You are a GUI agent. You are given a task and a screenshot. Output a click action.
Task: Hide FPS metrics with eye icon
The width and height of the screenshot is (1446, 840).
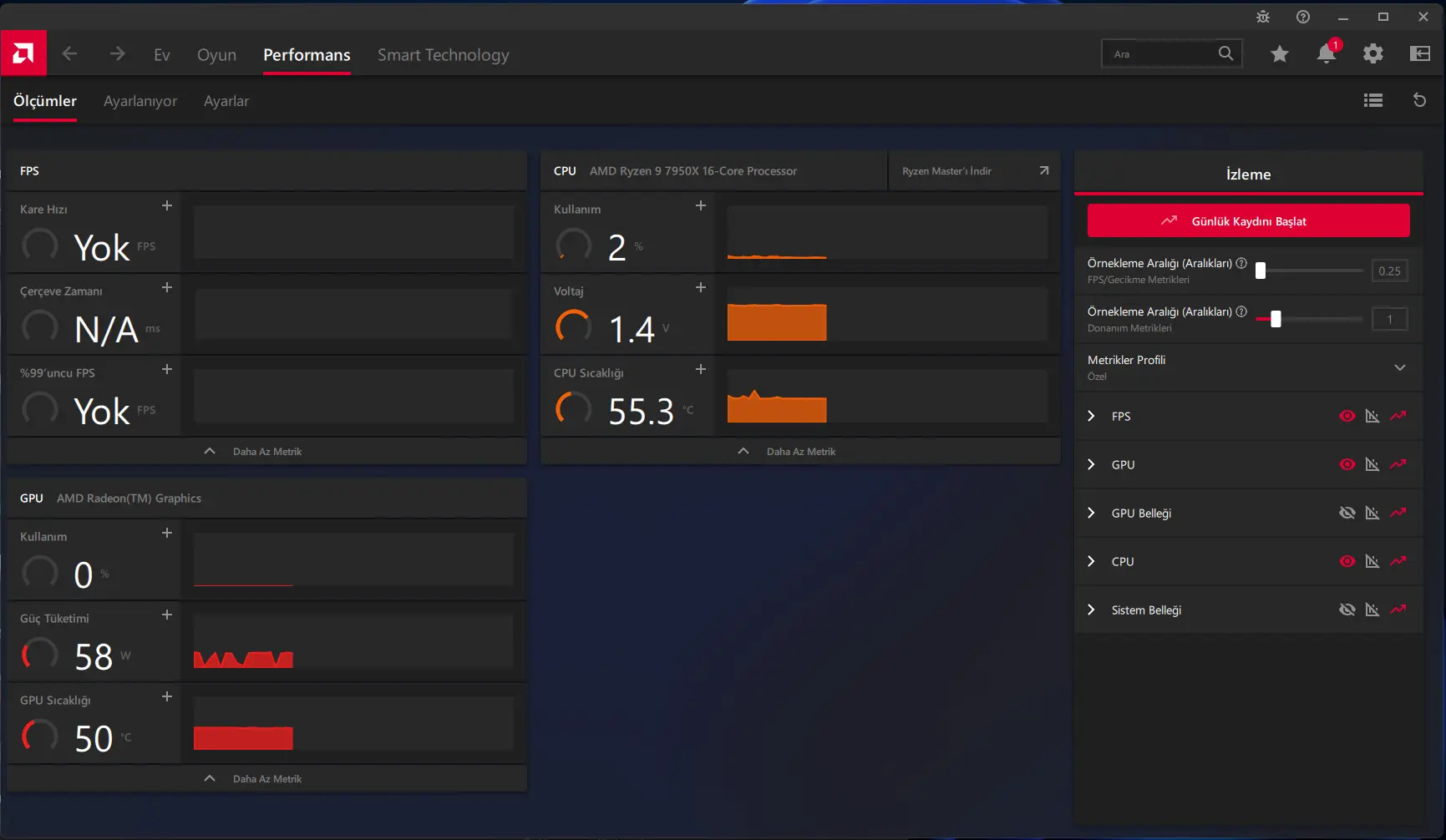(1347, 416)
